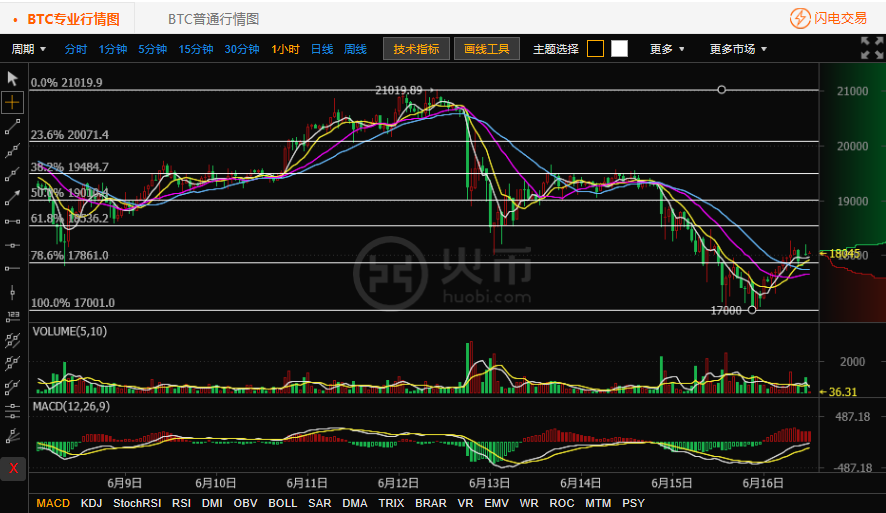Viewport: 886px width, 513px height.
Task: Select the trend line drawing tool
Action: pyautogui.click(x=13, y=127)
